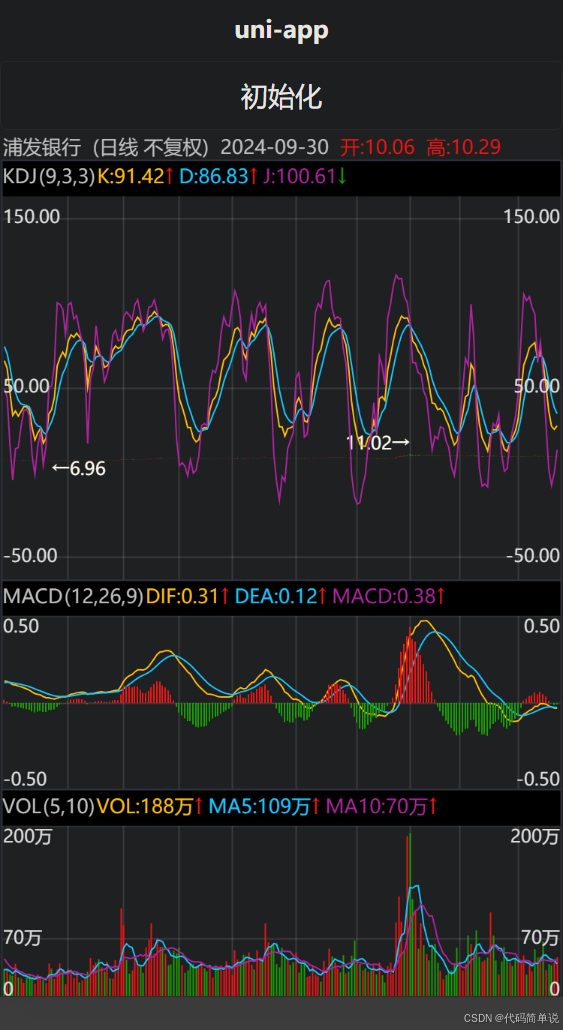The width and height of the screenshot is (563, 1030).
Task: Click the open price 开:10.06
Action: pos(377,147)
